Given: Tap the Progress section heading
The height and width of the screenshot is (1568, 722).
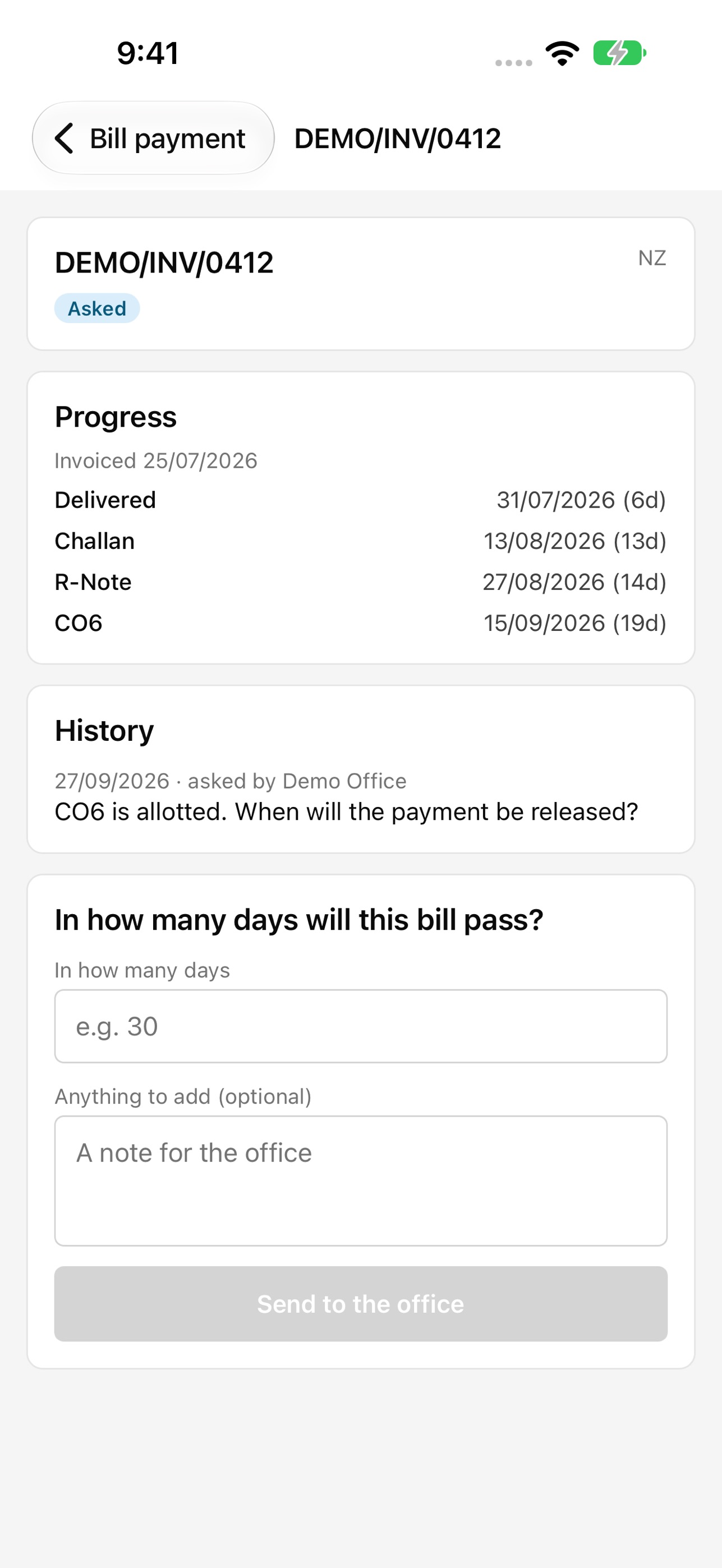Looking at the screenshot, I should click(x=116, y=417).
